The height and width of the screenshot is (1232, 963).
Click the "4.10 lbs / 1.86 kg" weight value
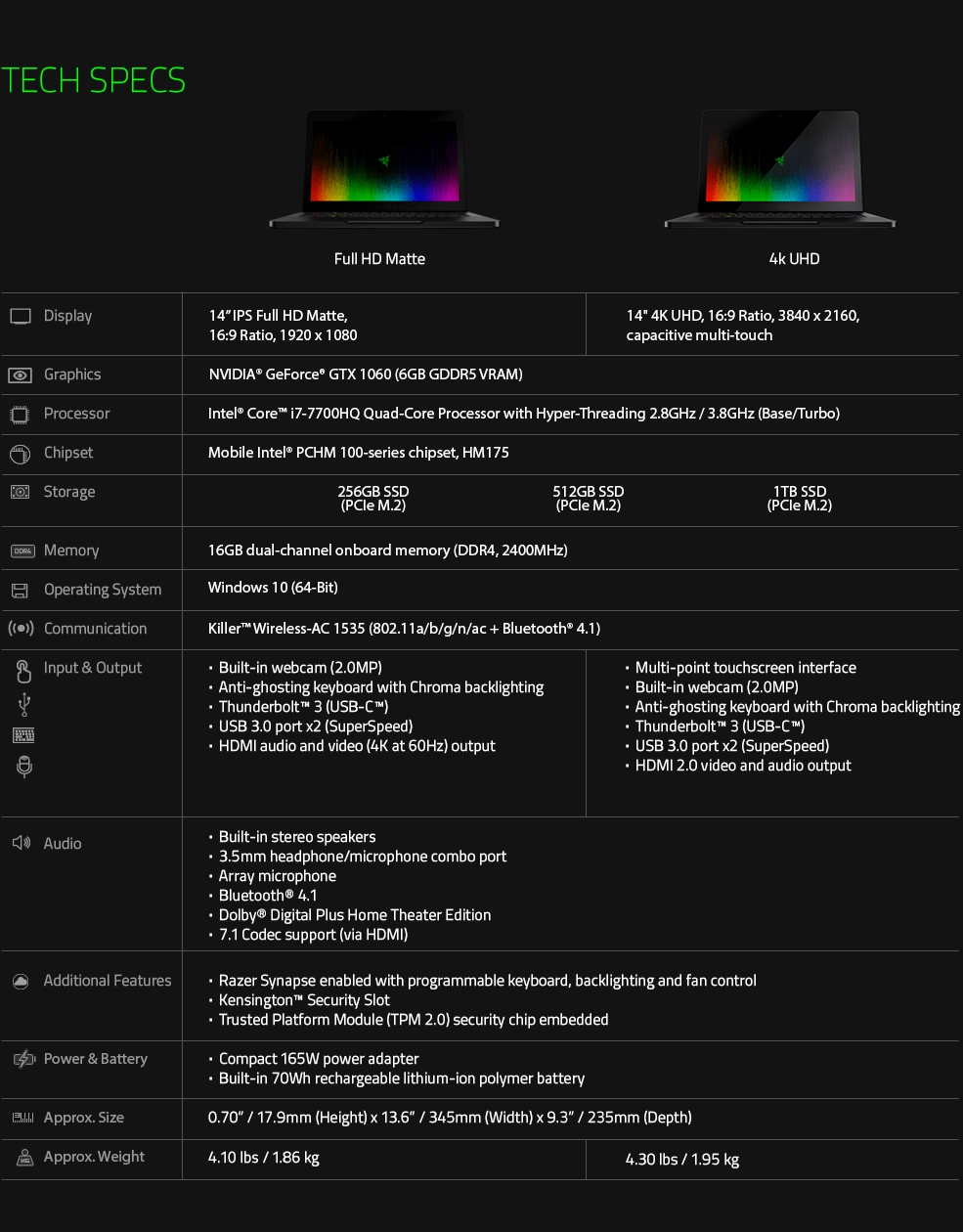(x=264, y=1158)
